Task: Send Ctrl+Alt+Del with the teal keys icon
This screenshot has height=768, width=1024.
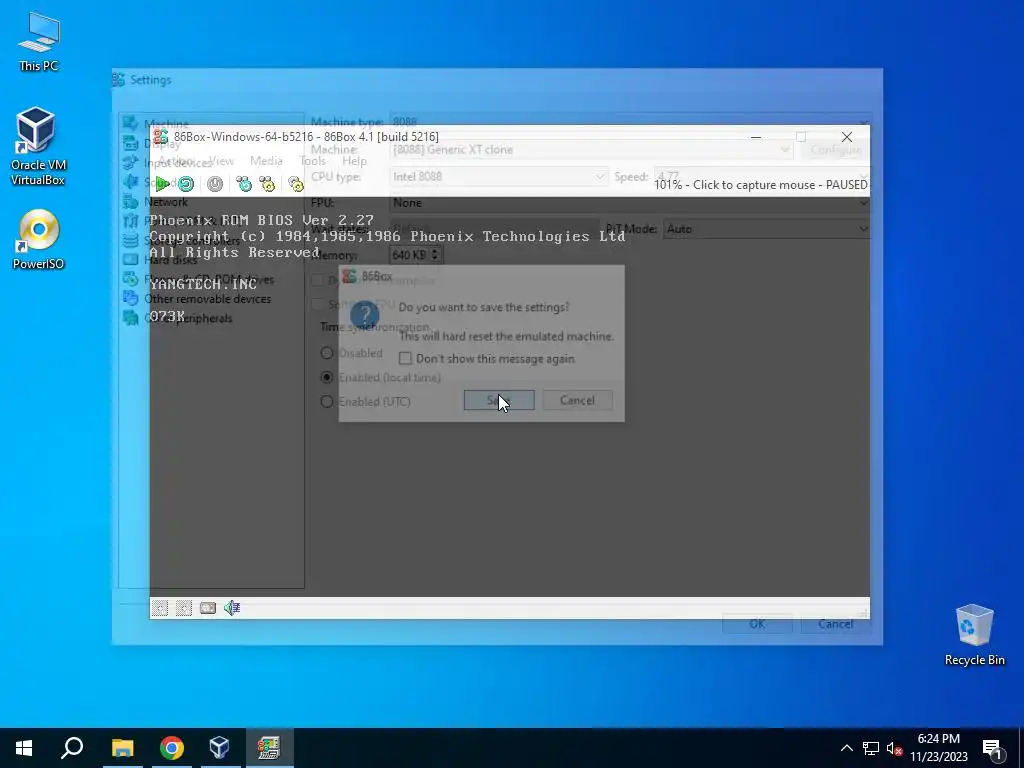Action: 244,185
